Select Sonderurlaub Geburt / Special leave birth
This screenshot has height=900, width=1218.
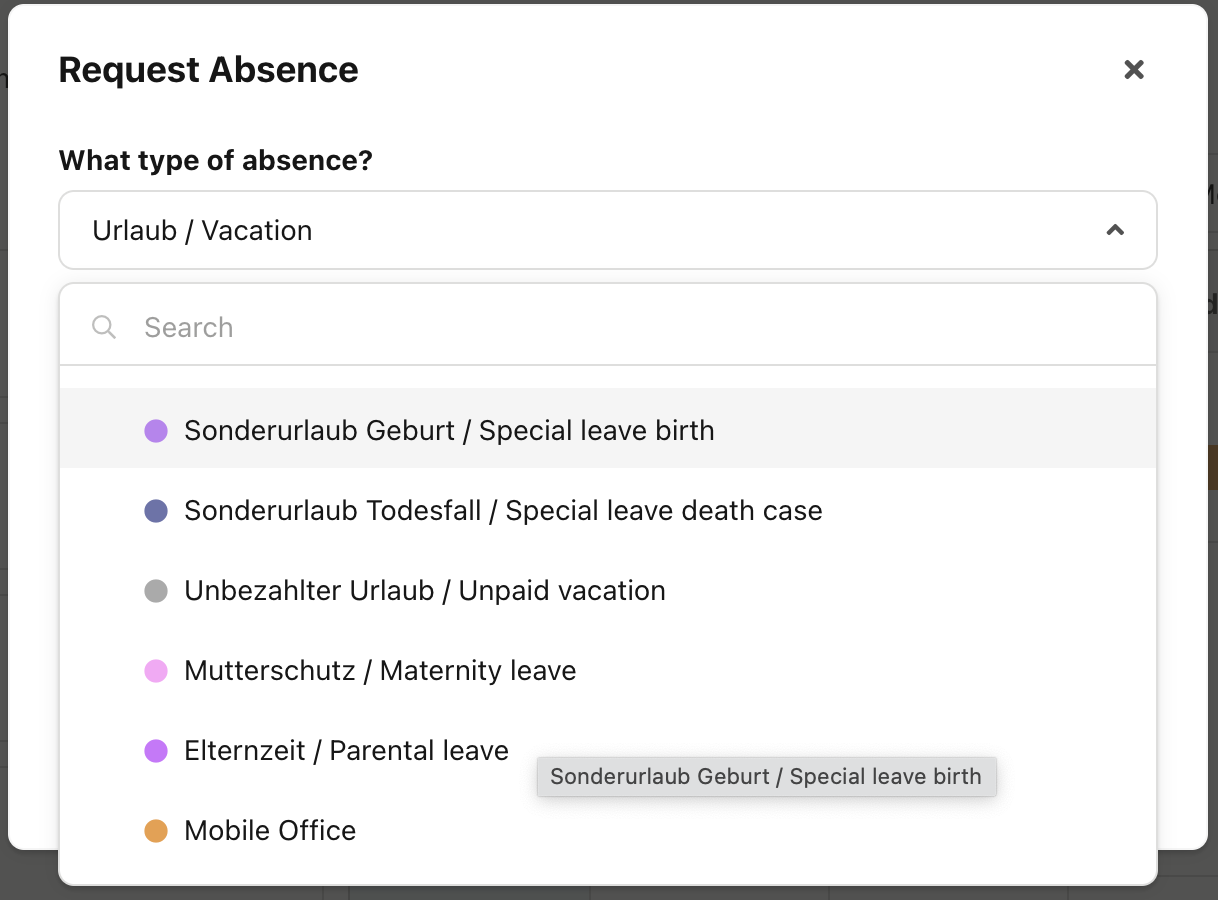pos(608,430)
